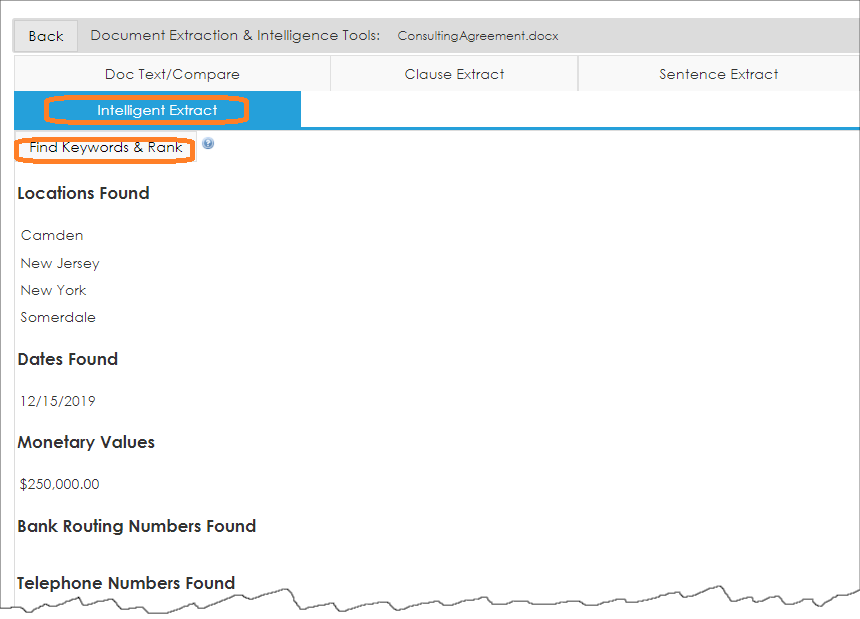Viewport: 860px width, 619px height.
Task: Select the Camden location entry
Action: 52,235
